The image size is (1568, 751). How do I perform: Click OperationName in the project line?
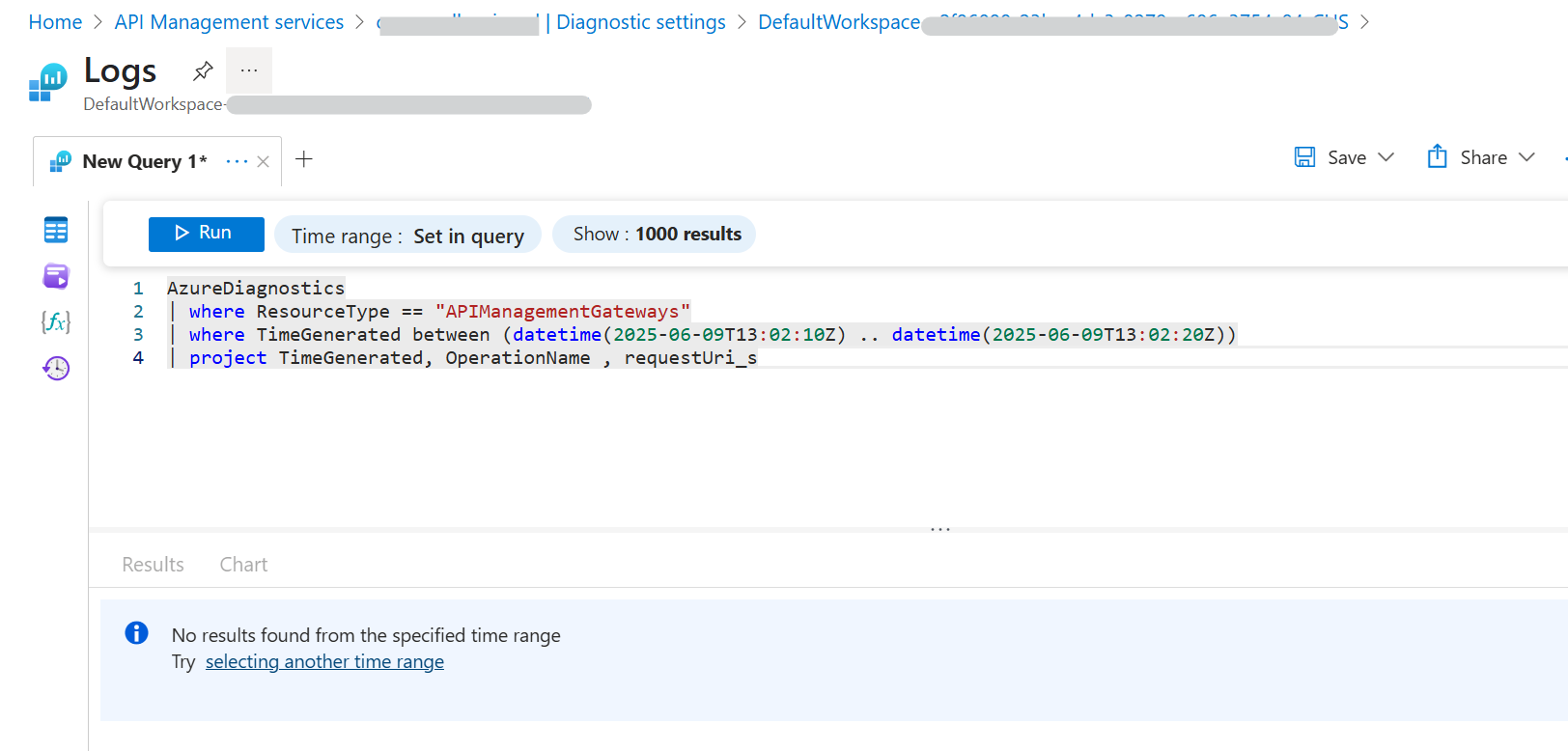(518, 357)
